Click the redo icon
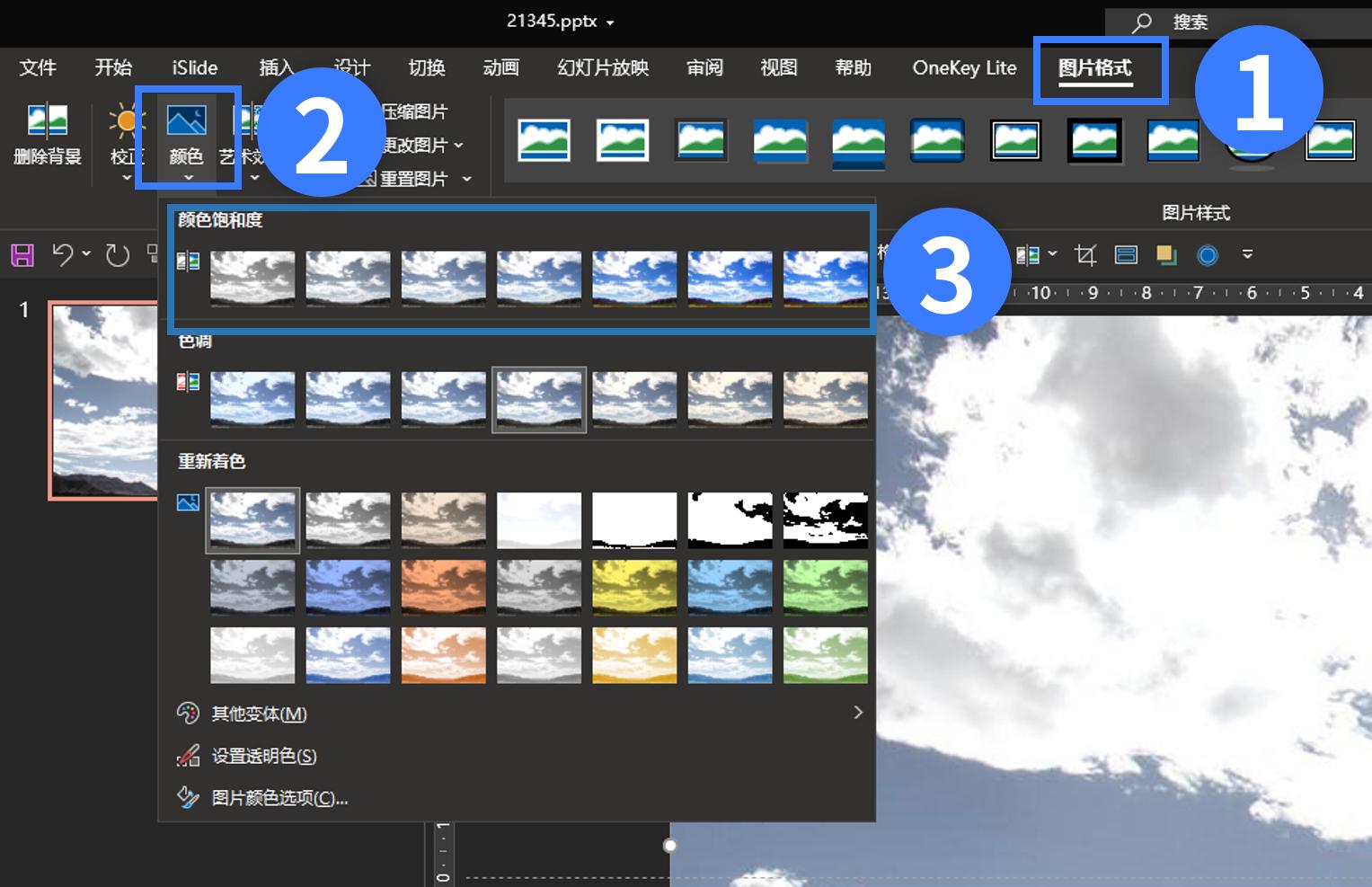1372x887 pixels. pos(118,255)
